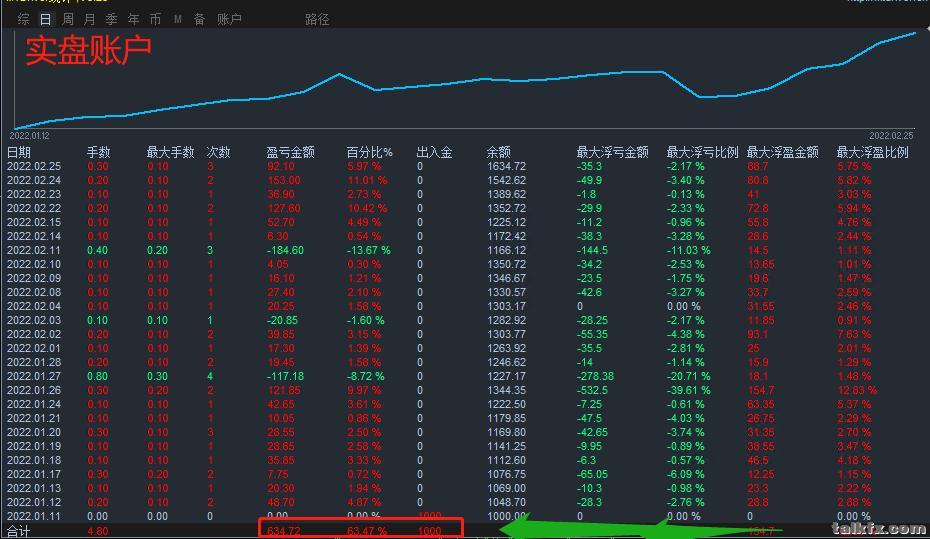Click the 路径 path button
930x539 pixels.
pos(317,19)
